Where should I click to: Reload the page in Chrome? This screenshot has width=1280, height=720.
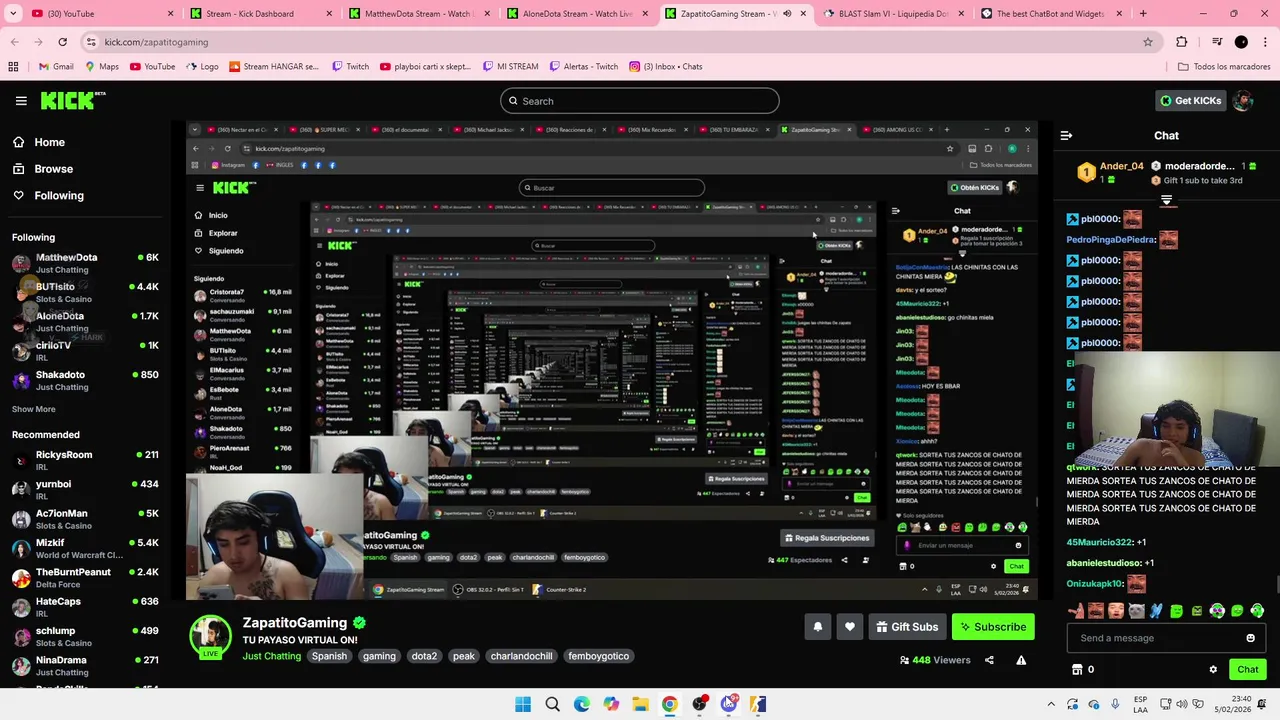(x=62, y=42)
